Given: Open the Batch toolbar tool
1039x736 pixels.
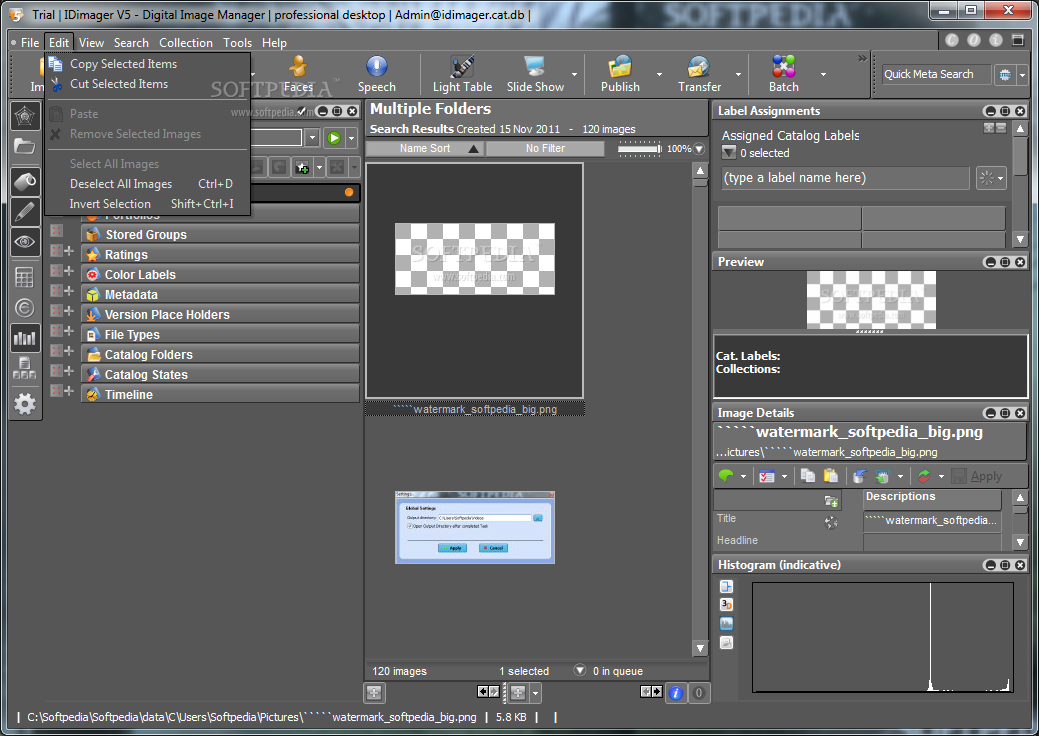Looking at the screenshot, I should coord(783,74).
